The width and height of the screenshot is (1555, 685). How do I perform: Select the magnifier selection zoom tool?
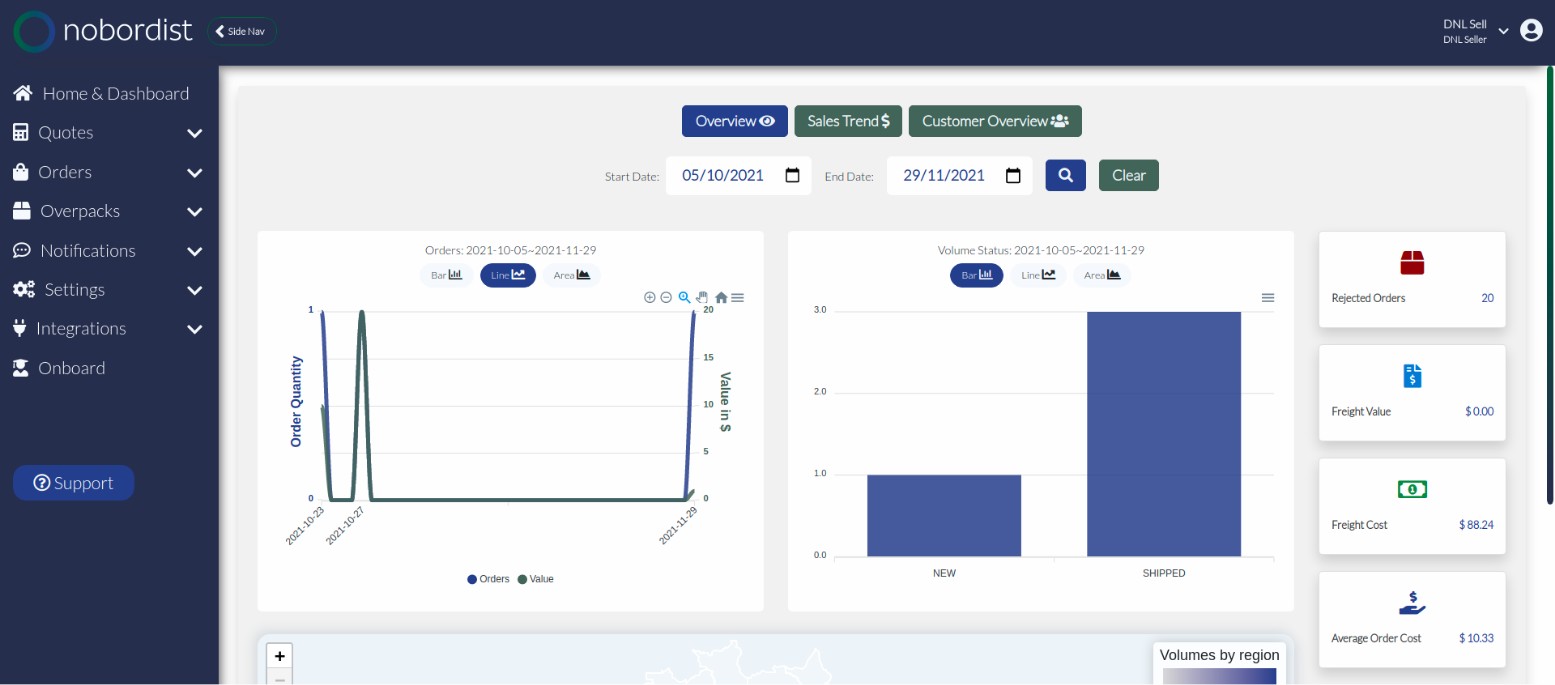(684, 297)
